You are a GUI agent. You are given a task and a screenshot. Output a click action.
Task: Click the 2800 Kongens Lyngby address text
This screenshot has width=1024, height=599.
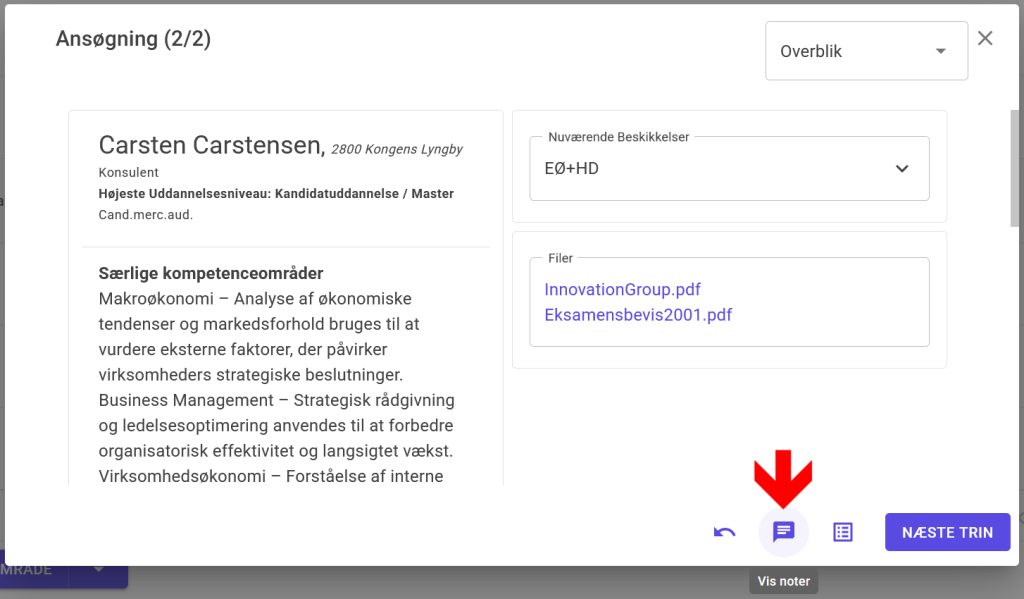(x=397, y=150)
